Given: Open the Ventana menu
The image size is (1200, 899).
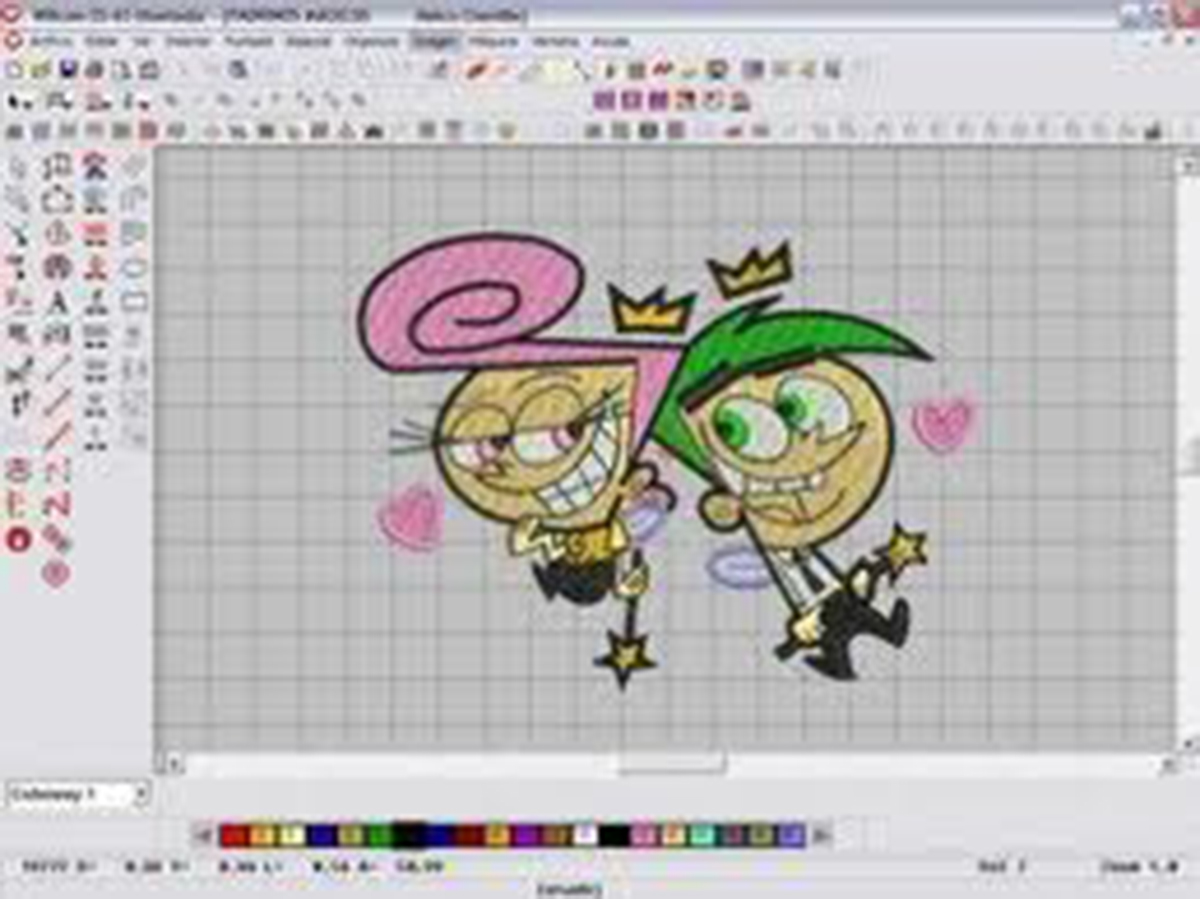Looking at the screenshot, I should pyautogui.click(x=555, y=41).
